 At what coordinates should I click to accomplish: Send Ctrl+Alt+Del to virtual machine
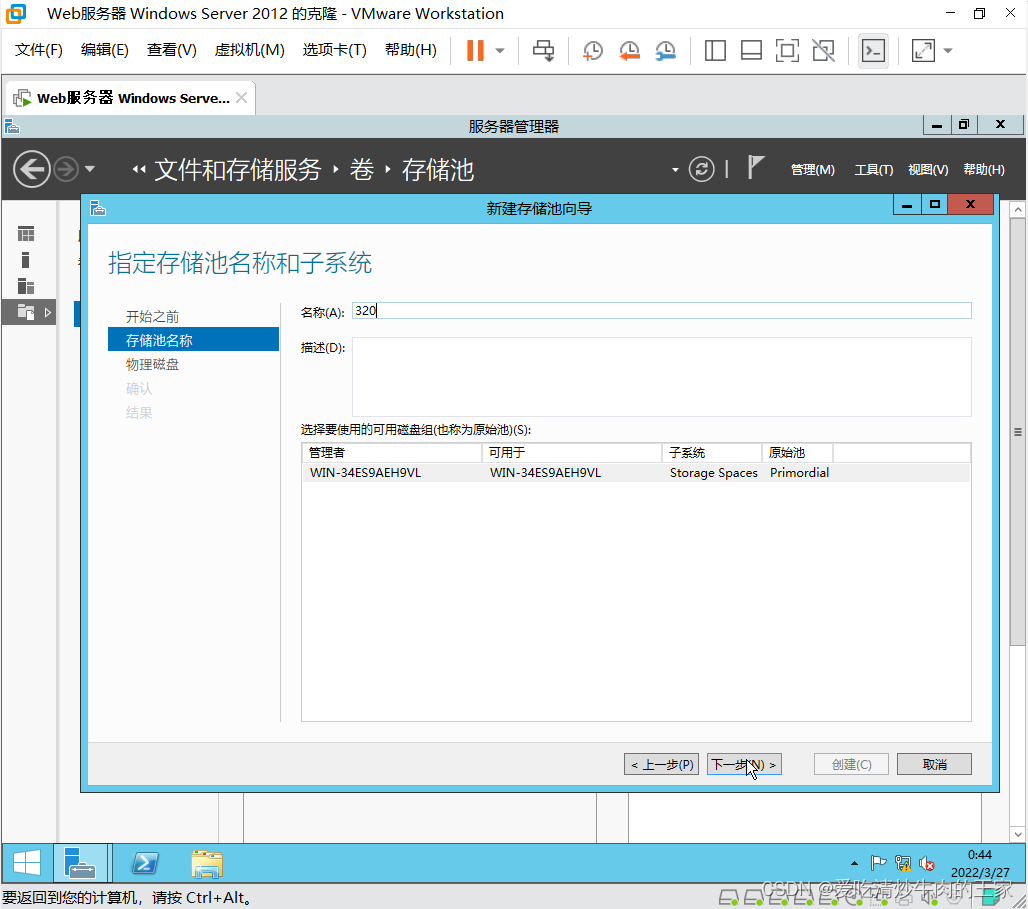coord(543,50)
